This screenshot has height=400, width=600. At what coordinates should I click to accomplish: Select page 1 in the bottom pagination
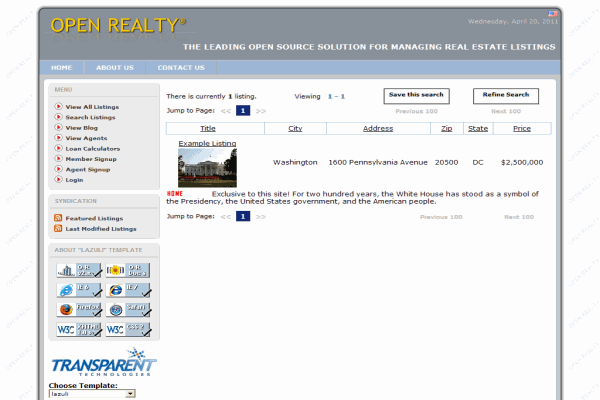pyautogui.click(x=243, y=216)
